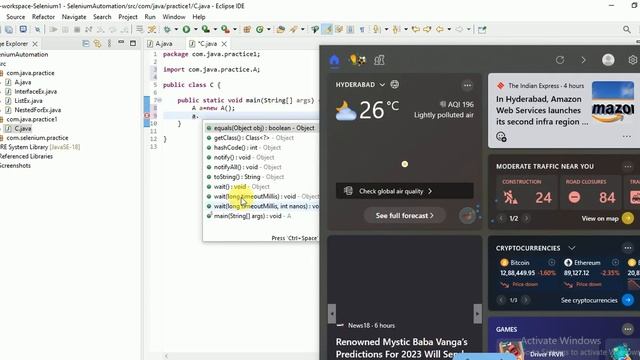This screenshot has width=640, height=360.
Task: Expand CRYPTOCURRENCIES dropdown chevron
Action: [x=572, y=248]
